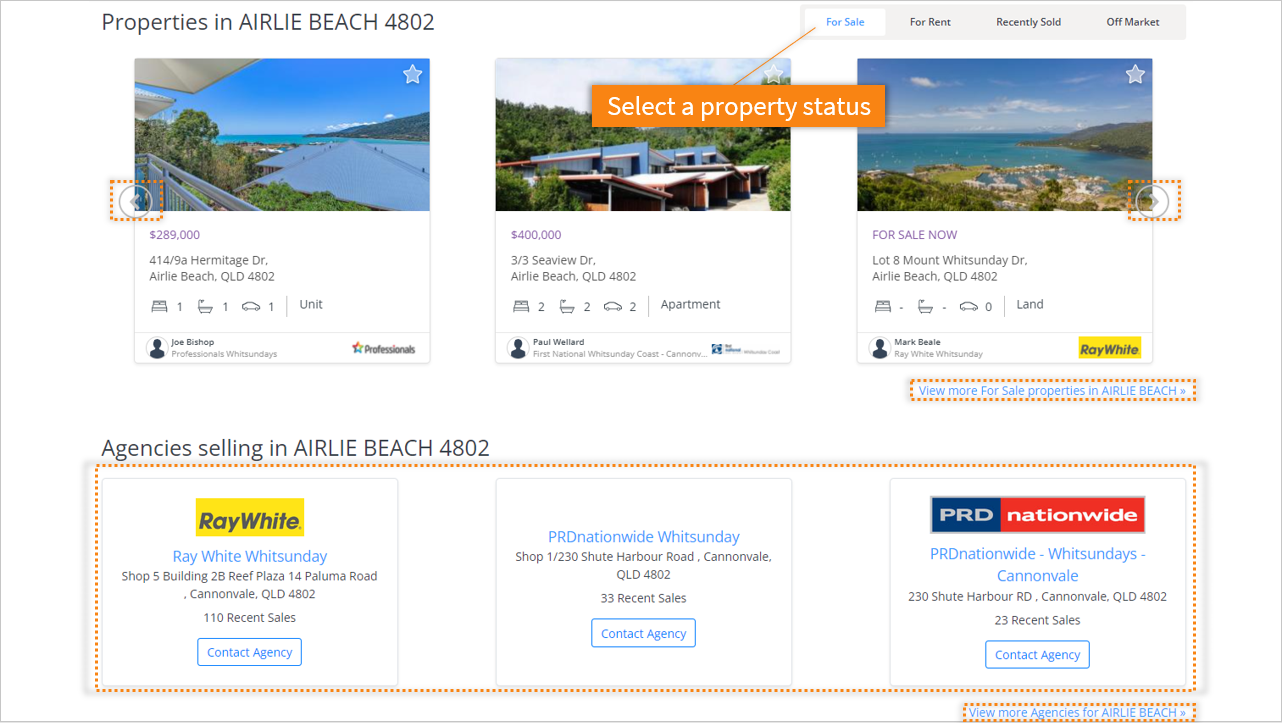1282x723 pixels.
Task: Click the PRD nationwide agency logo
Action: click(x=1037, y=515)
